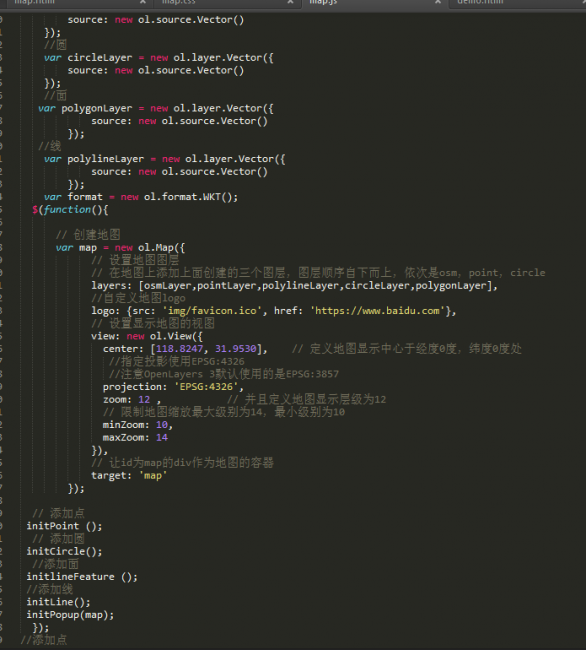Click the latitude value 31.9530
The image size is (586, 650).
point(235,349)
